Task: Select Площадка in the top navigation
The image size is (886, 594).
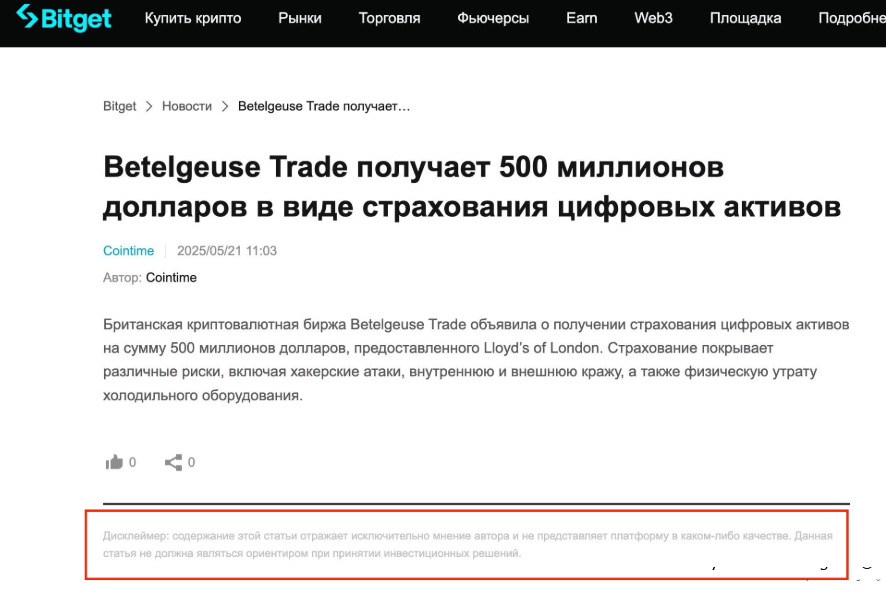Action: tap(746, 18)
